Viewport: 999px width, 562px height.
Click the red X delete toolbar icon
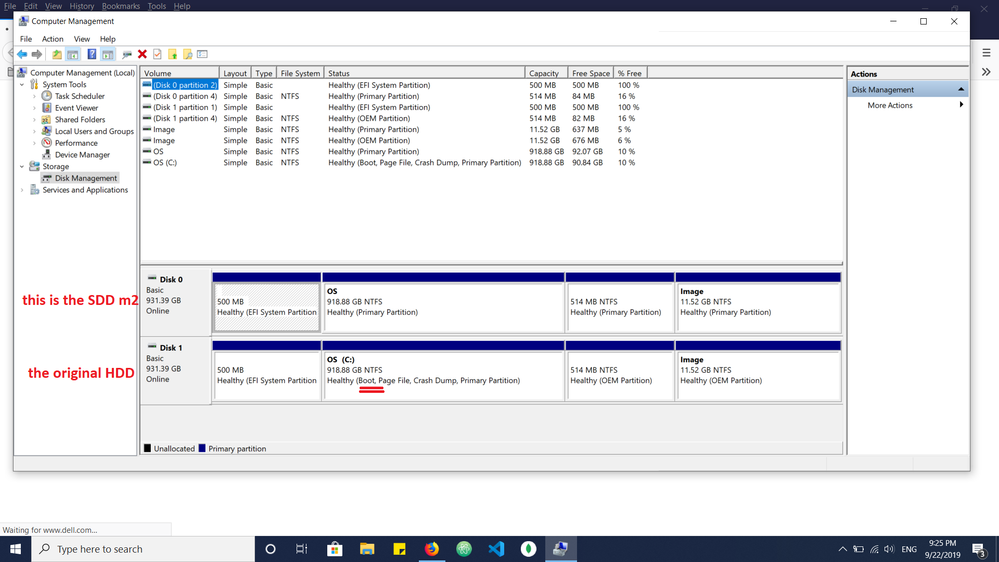142,54
